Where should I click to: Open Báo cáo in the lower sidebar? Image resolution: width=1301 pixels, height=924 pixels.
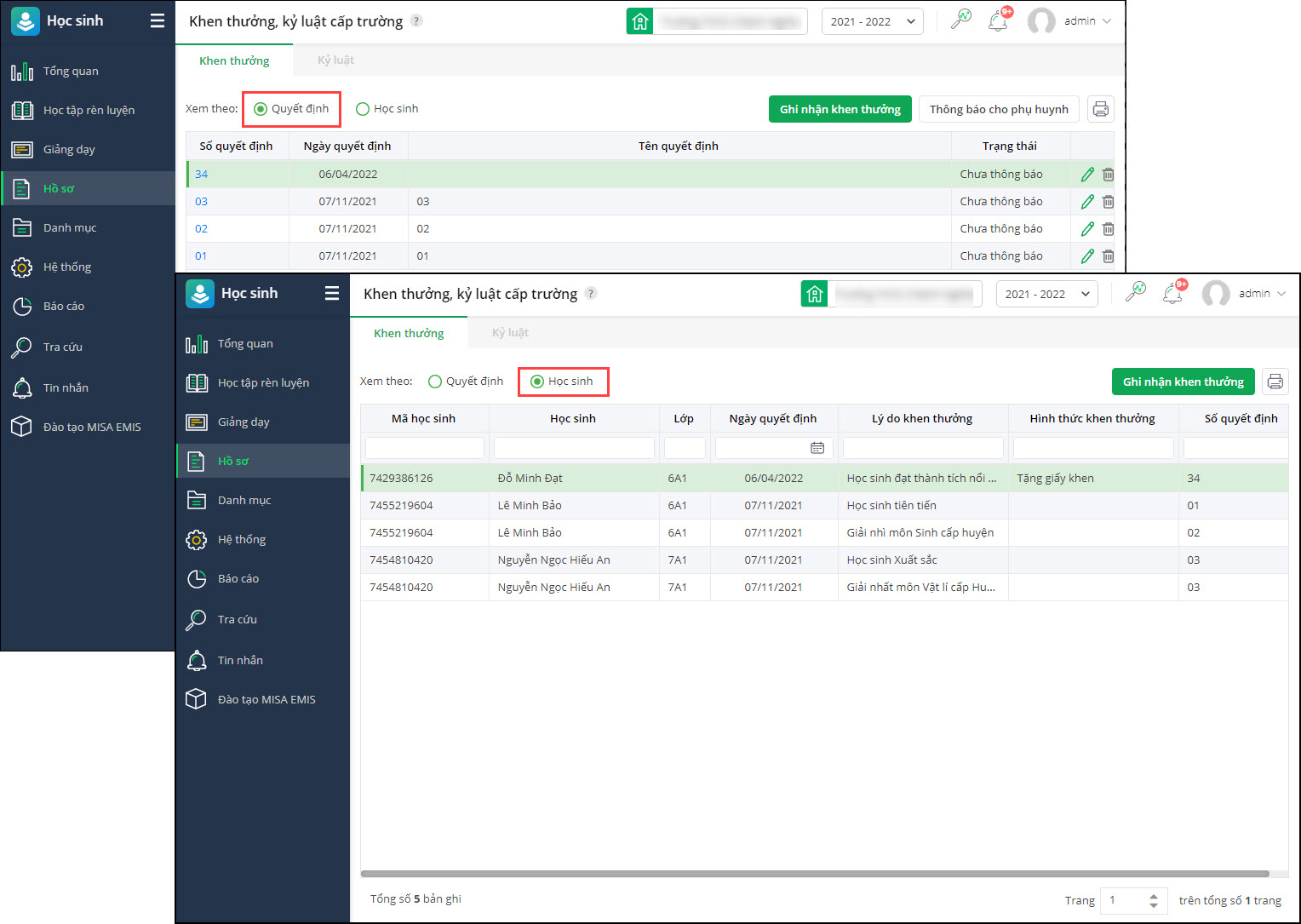pos(238,579)
